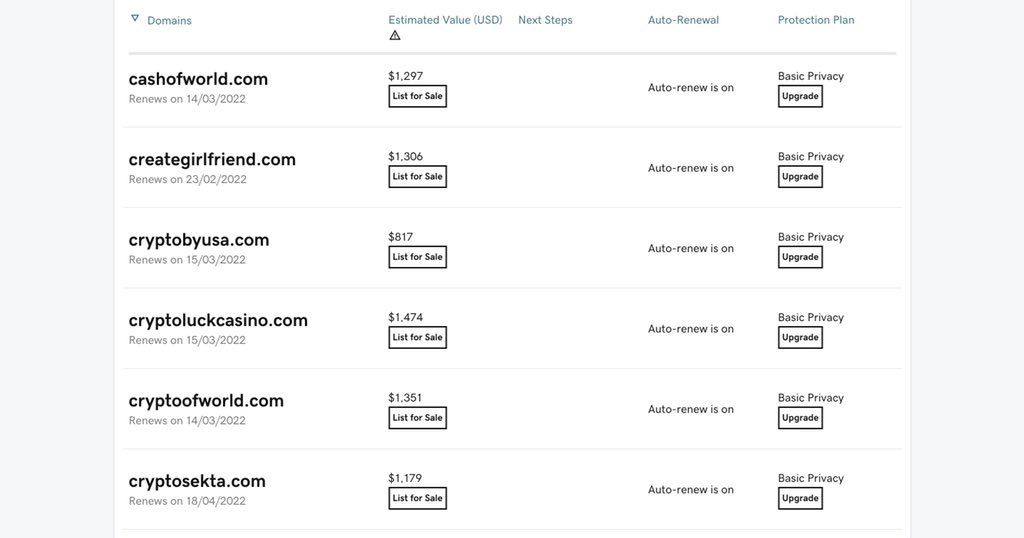The image size is (1024, 538).
Task: Click the Protection Plan column header
Action: [x=816, y=20]
